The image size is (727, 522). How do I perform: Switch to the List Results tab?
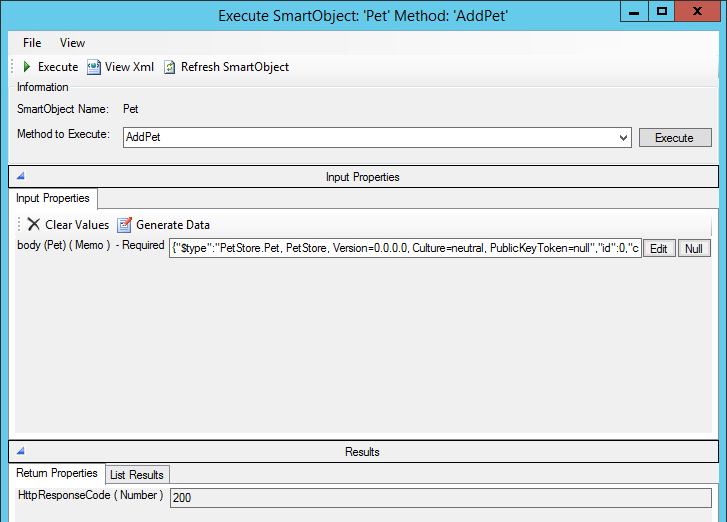(138, 474)
